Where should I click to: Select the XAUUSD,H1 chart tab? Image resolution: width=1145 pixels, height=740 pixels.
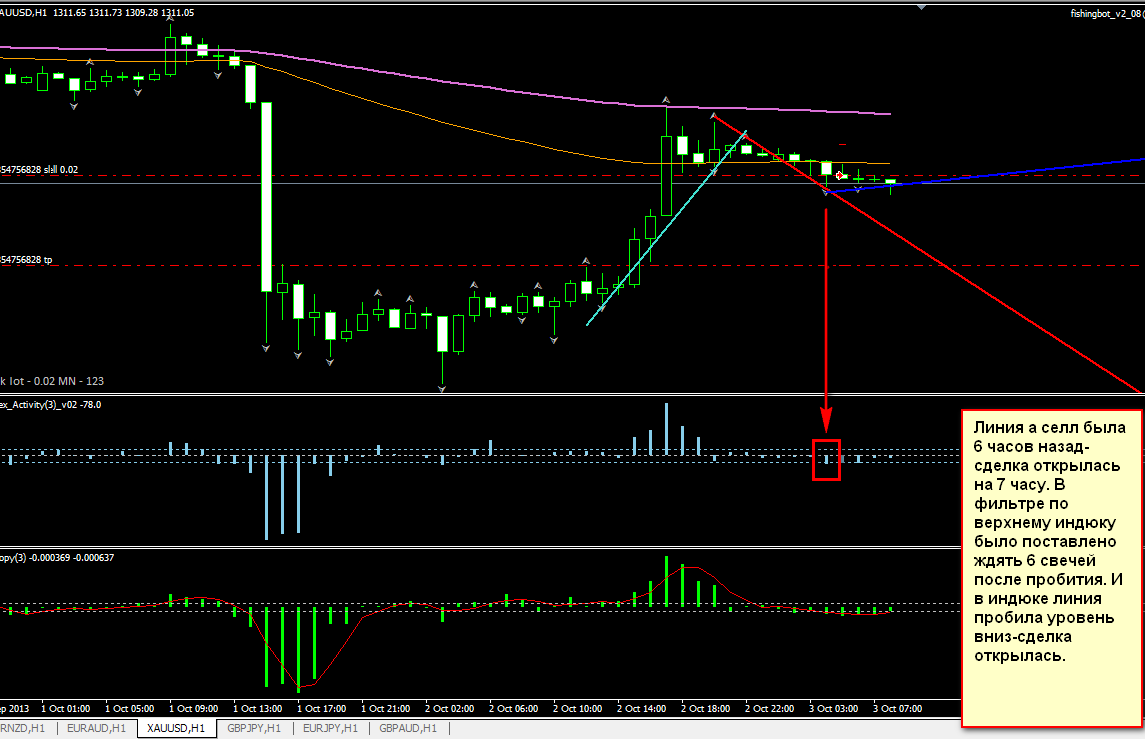(176, 728)
